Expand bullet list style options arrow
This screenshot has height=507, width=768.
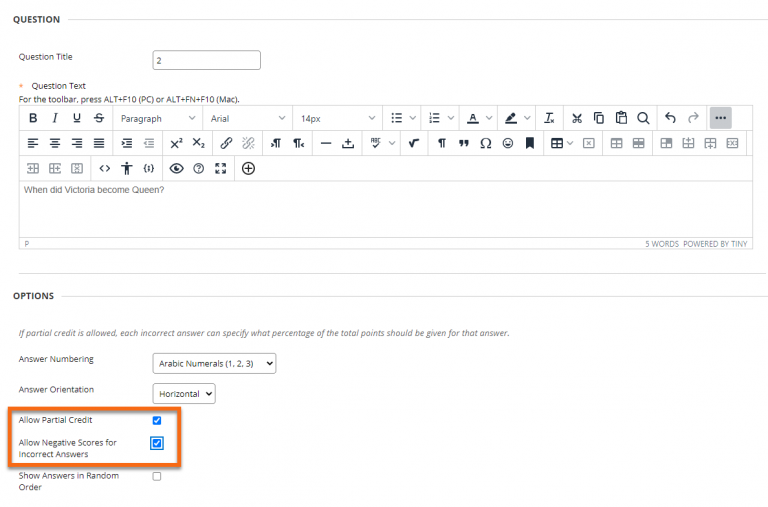coord(413,118)
